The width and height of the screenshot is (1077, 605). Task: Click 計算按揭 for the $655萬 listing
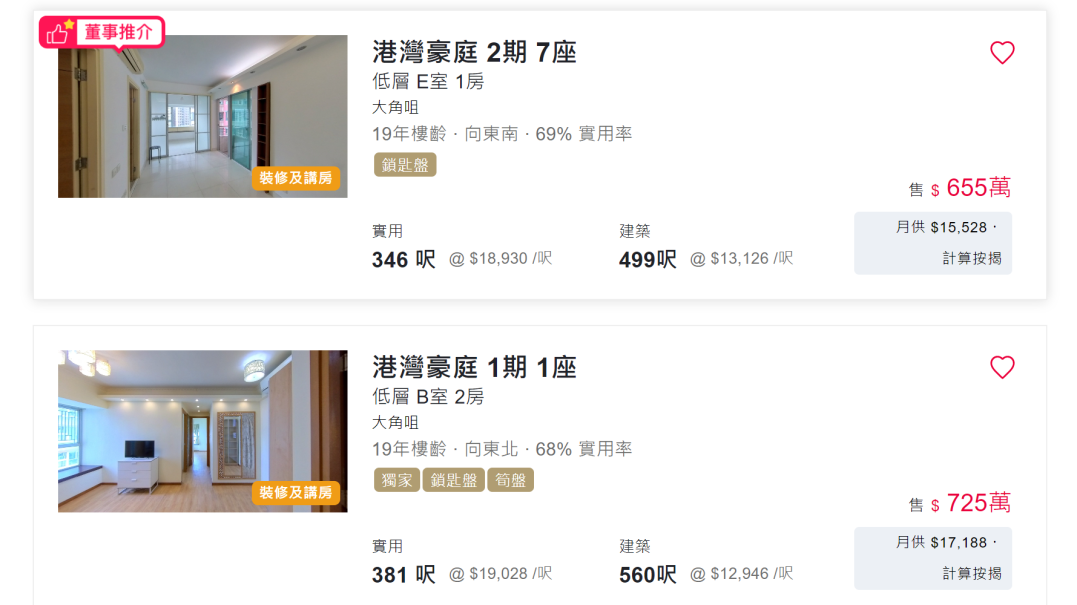972,258
